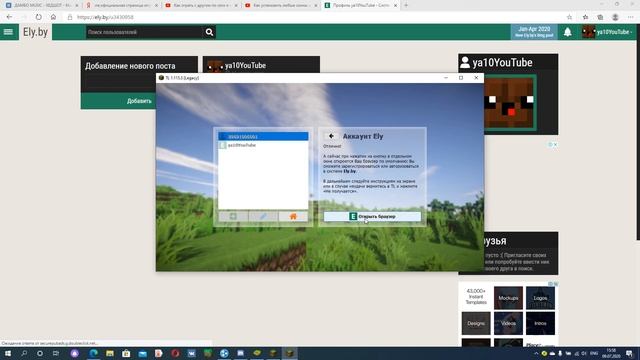
Task: Click the green Добавить button under new post
Action: (x=139, y=101)
